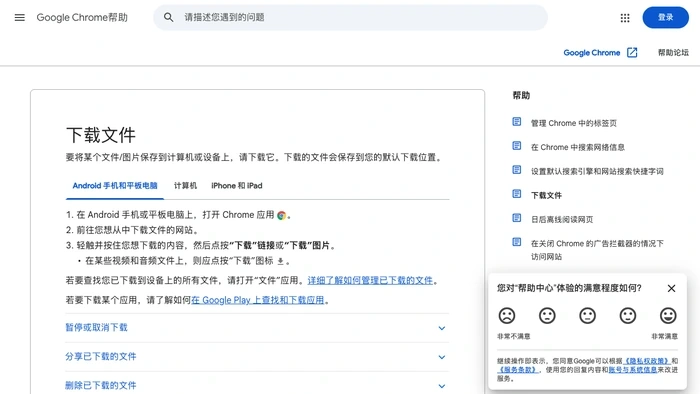Image resolution: width=700 pixels, height=394 pixels.
Task: Switch to the 计算机 tab
Action: tap(185, 186)
